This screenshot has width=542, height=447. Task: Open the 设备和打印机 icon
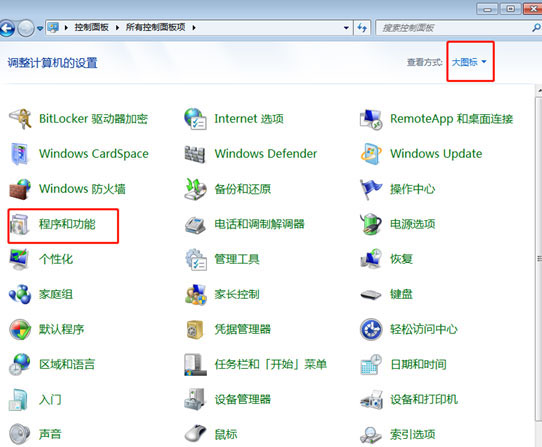pyautogui.click(x=371, y=400)
